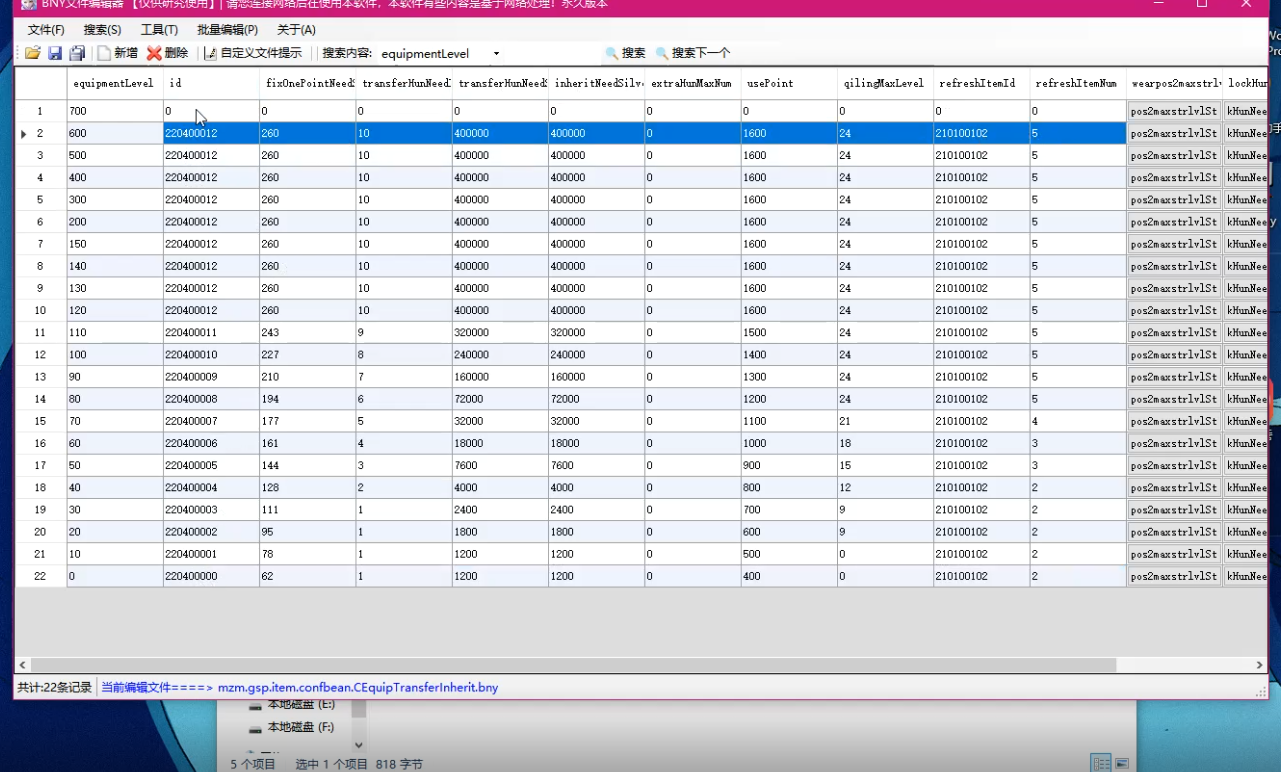Select row header number 22

41,576
